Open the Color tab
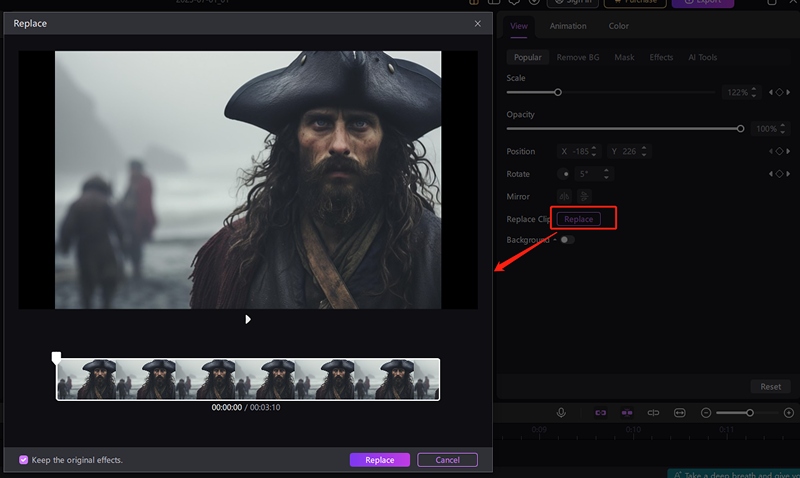 [618, 26]
